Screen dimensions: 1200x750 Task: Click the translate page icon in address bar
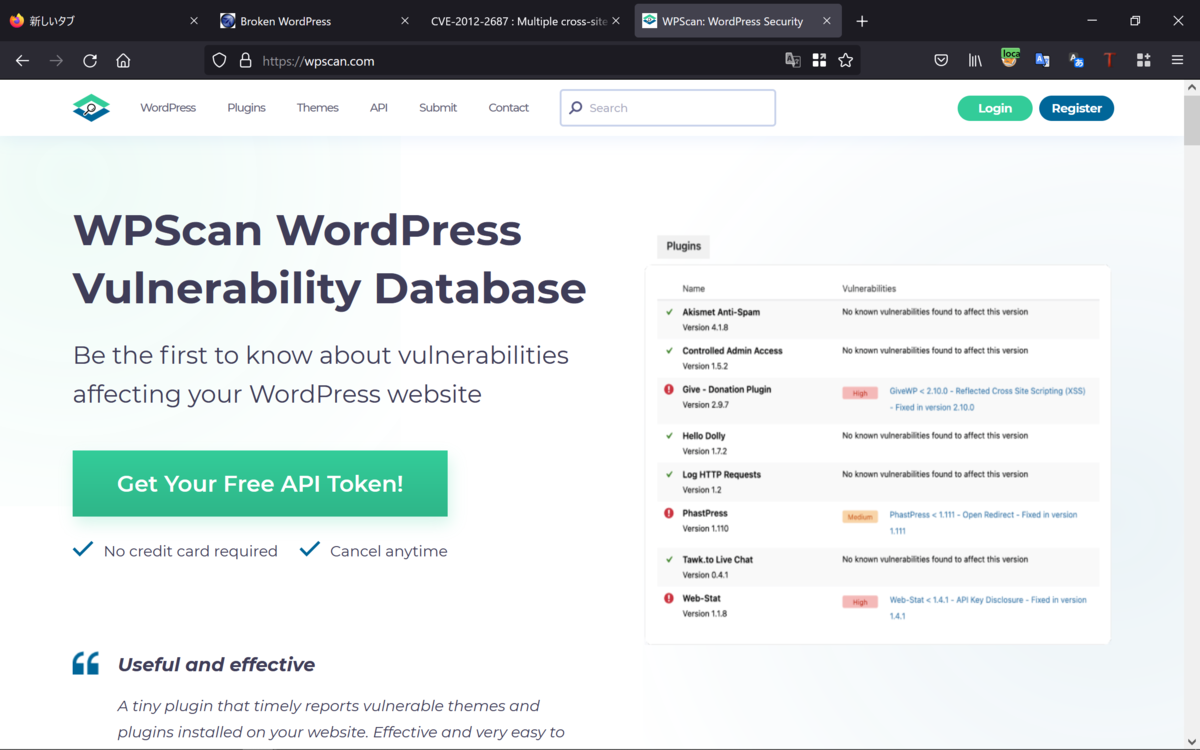point(793,61)
